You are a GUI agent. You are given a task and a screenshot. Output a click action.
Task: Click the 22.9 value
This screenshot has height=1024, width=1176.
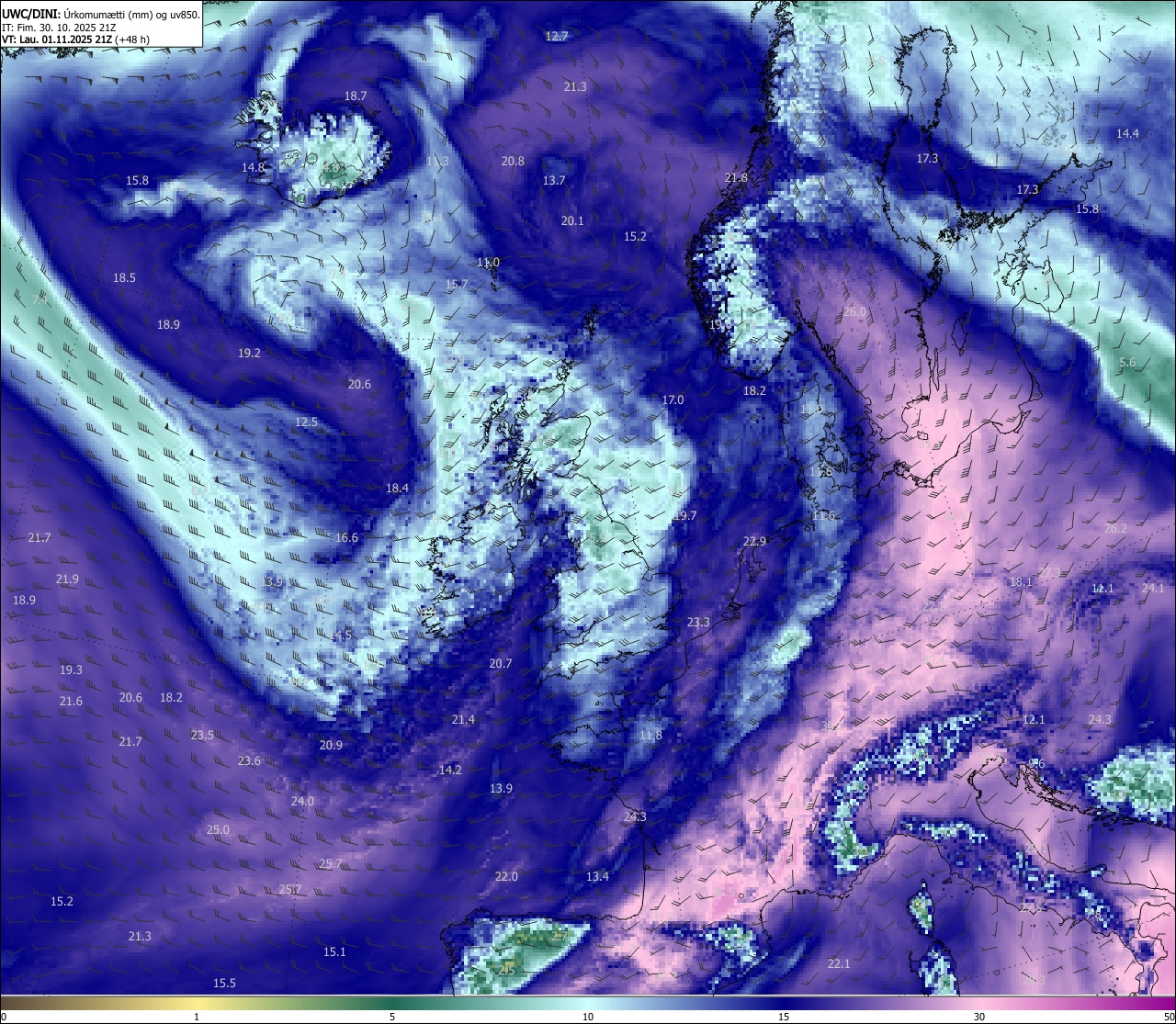(x=754, y=541)
